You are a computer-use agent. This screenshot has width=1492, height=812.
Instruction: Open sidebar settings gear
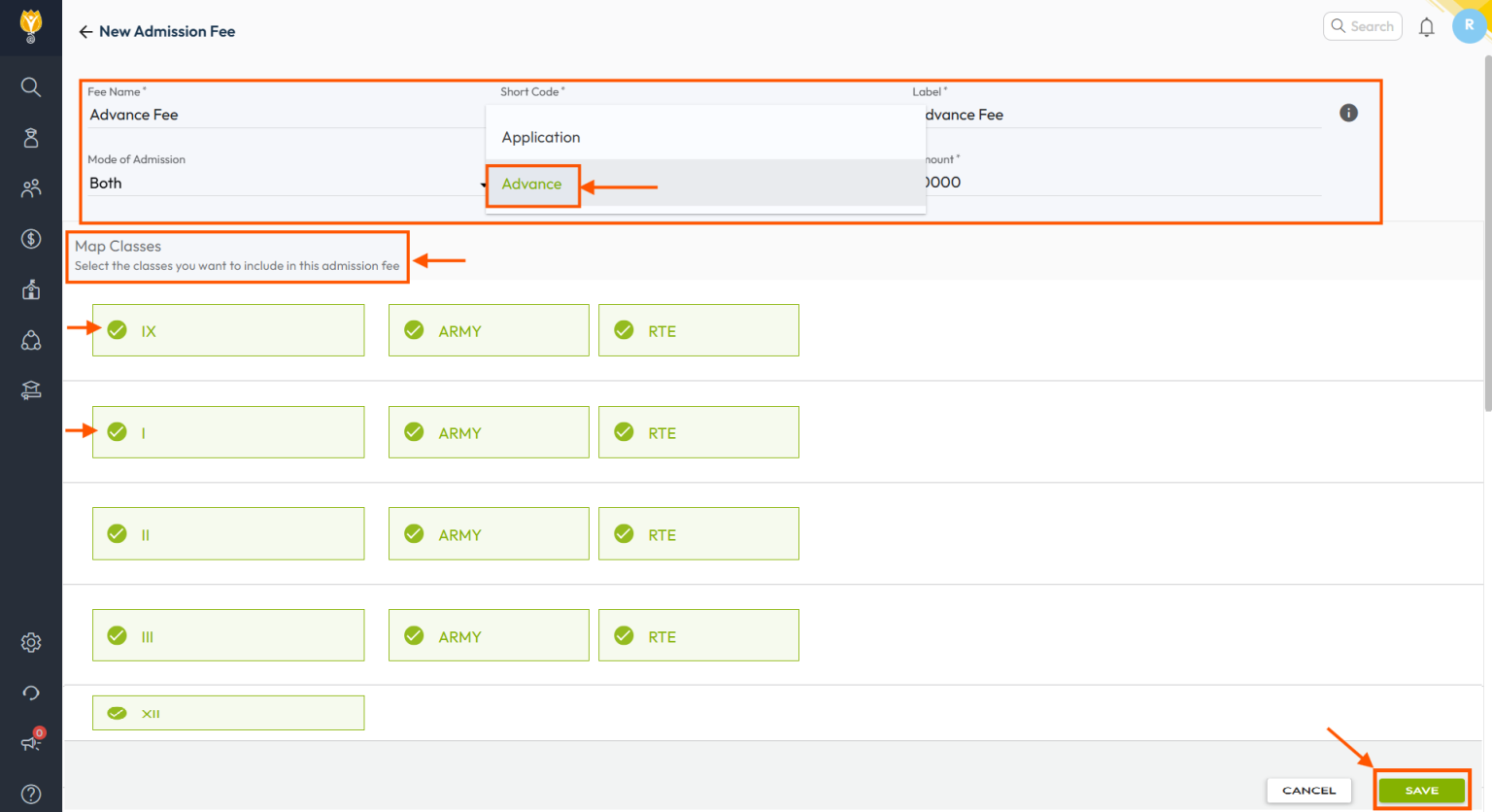[x=30, y=642]
